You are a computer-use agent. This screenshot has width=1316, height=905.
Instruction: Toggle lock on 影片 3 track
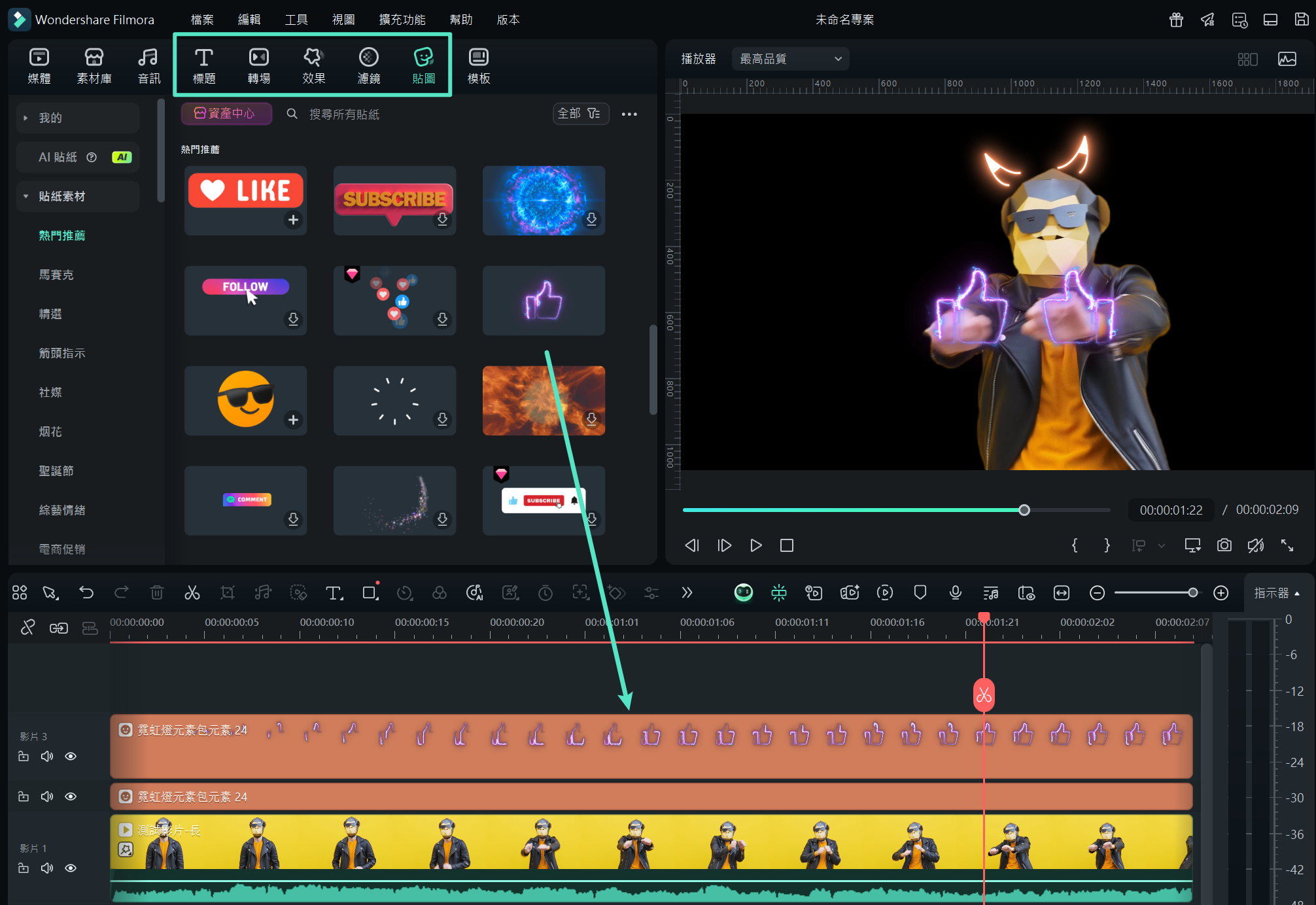[24, 756]
